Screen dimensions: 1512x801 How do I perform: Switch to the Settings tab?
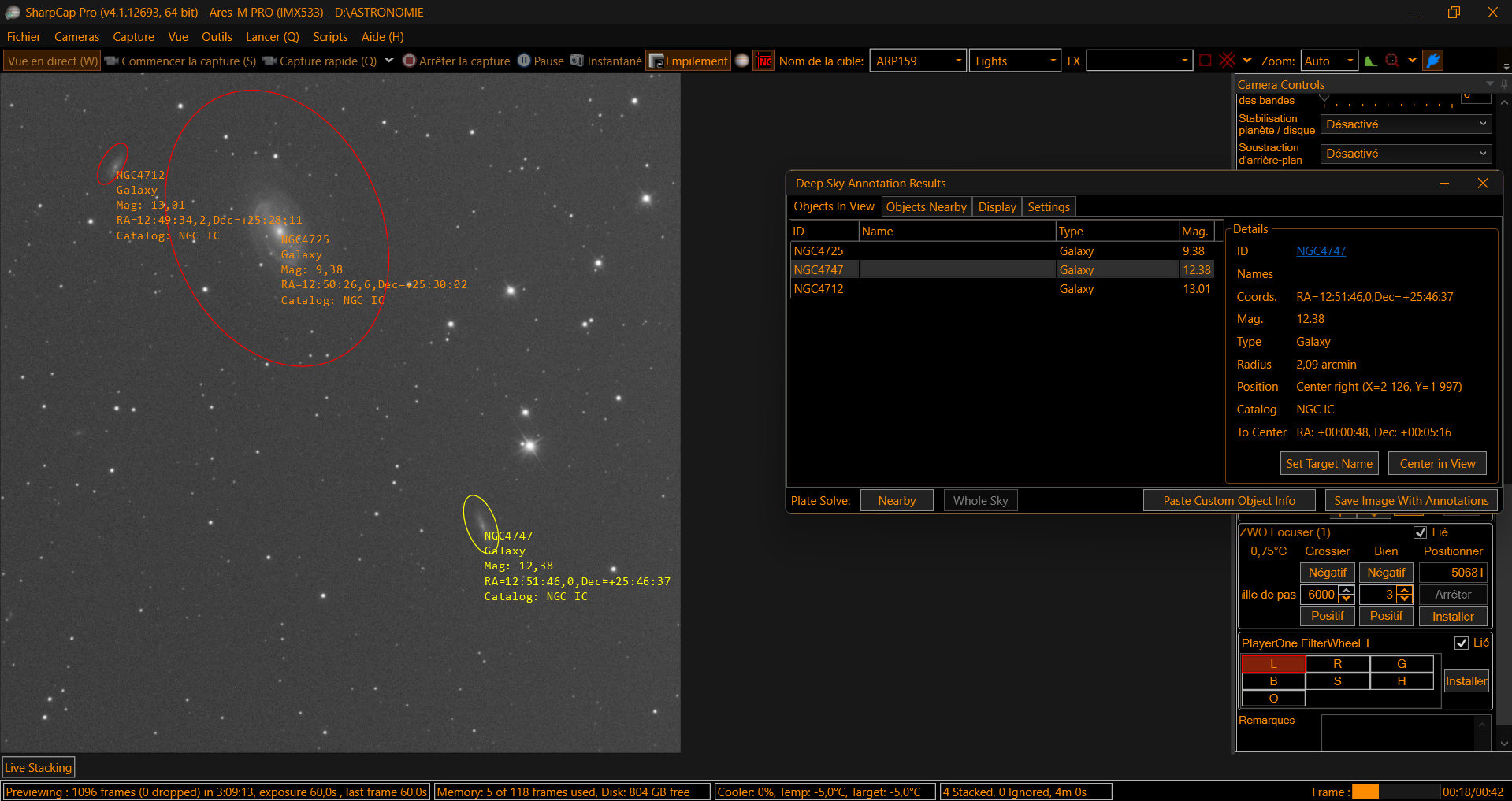[x=1049, y=207]
